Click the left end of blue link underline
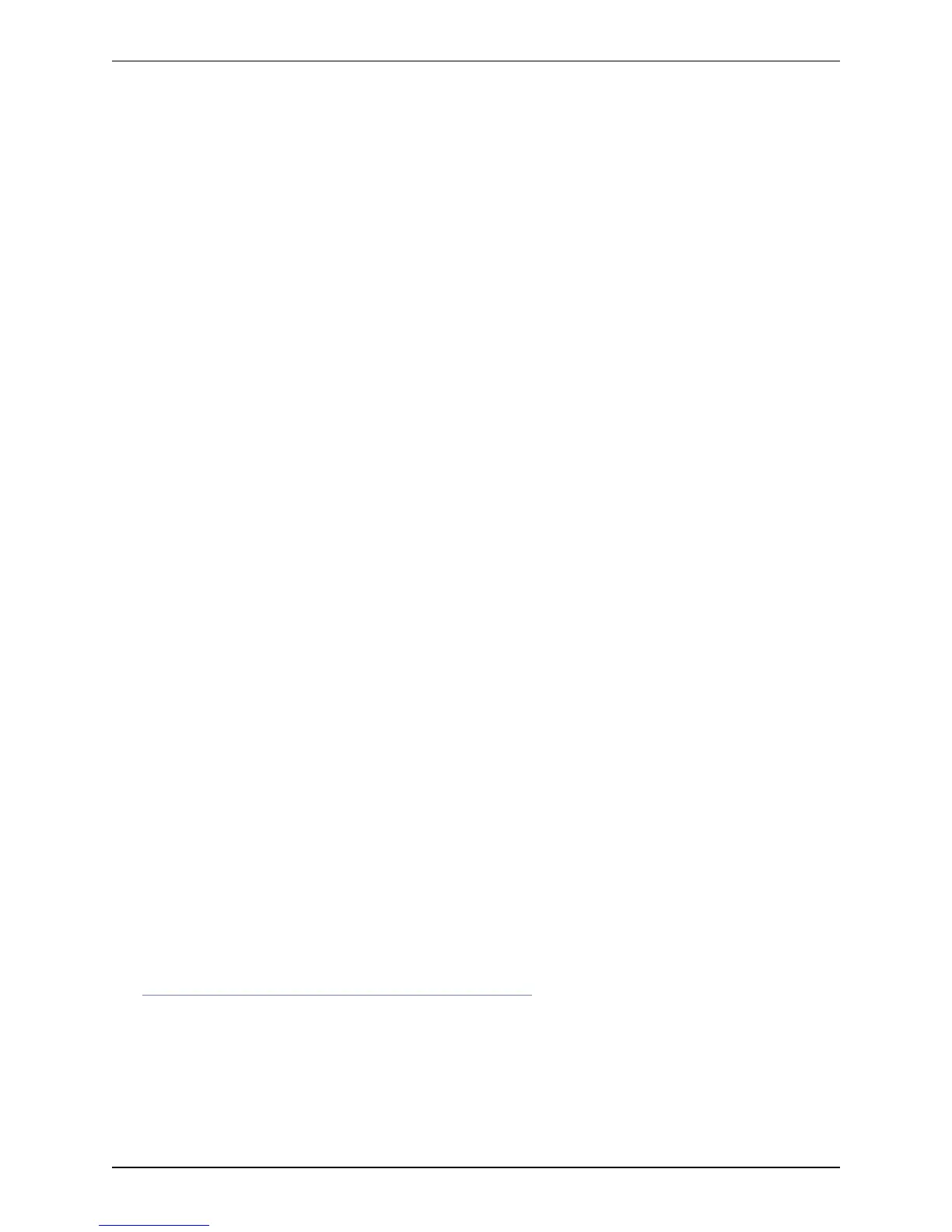 pos(101,1225)
